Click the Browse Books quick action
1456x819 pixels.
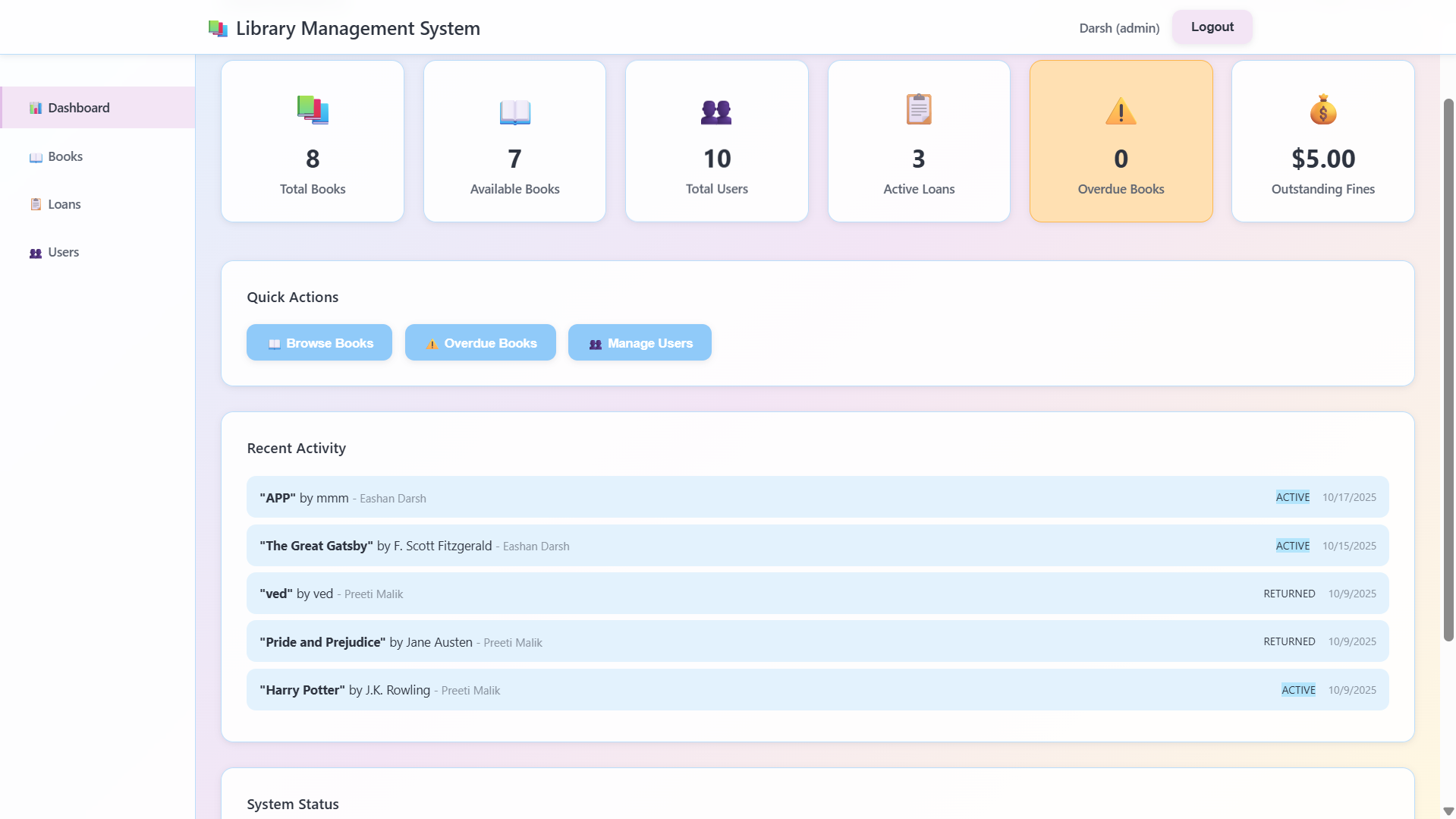[x=319, y=343]
